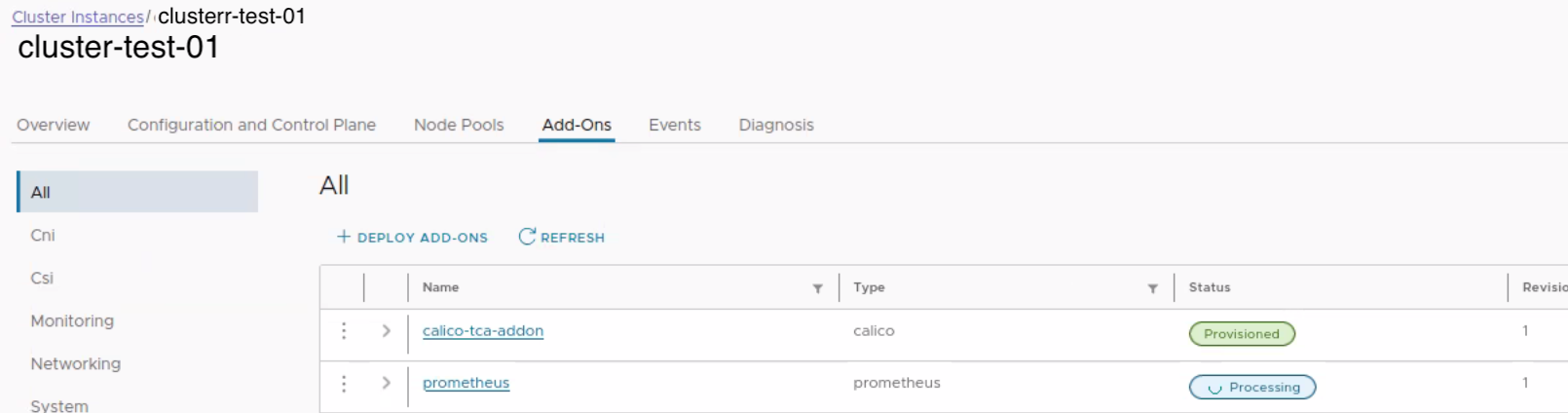Image resolution: width=1568 pixels, height=413 pixels.
Task: Switch to the Events tab
Action: click(675, 125)
